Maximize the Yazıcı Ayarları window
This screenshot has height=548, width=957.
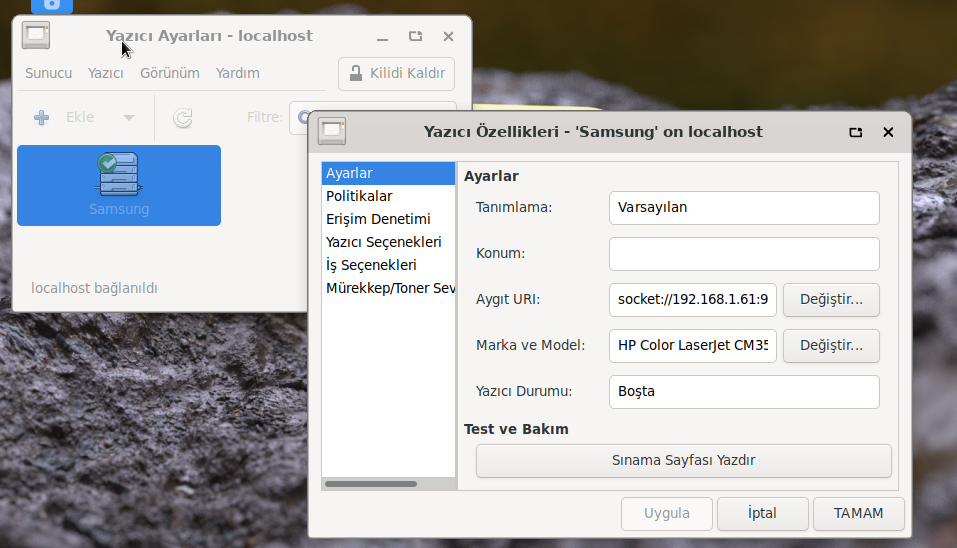(x=416, y=36)
